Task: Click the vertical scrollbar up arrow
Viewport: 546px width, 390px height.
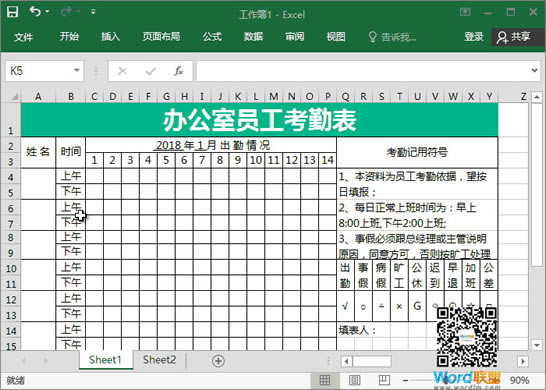Action: click(537, 97)
